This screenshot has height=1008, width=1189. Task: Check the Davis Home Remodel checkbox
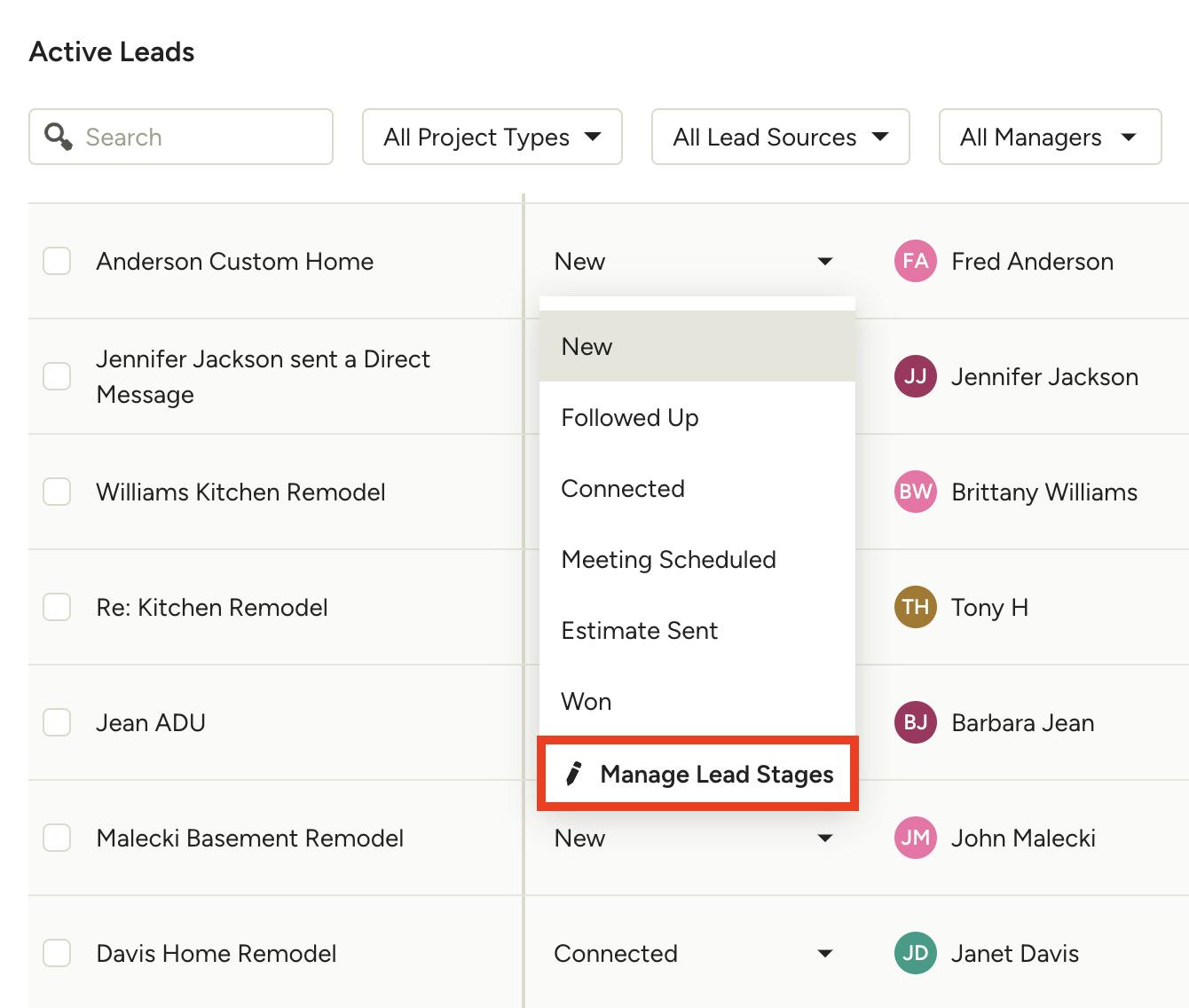57,953
